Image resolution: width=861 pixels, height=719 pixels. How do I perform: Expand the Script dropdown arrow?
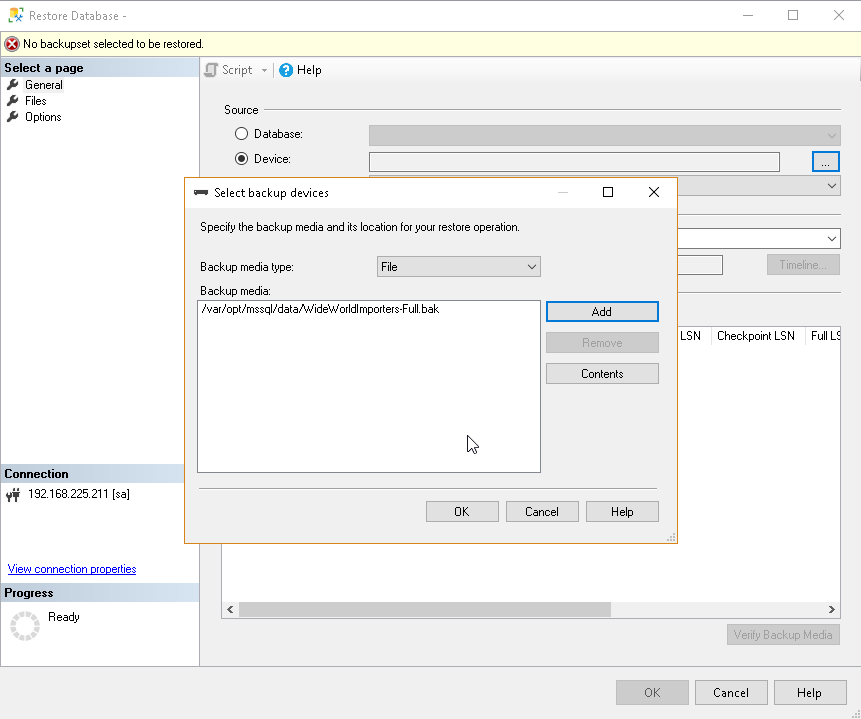(264, 70)
